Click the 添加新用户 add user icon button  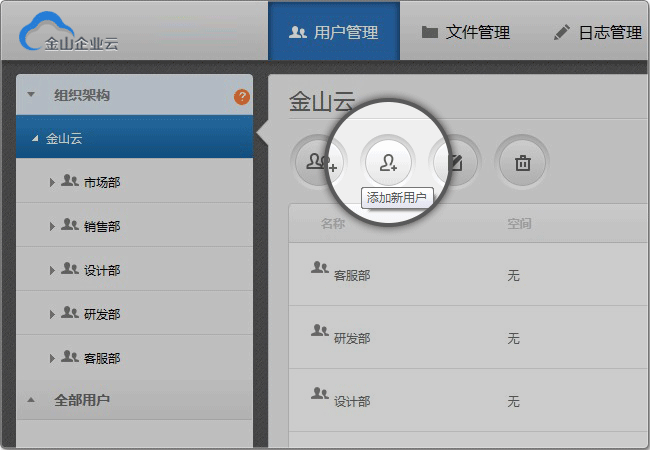coord(388,162)
